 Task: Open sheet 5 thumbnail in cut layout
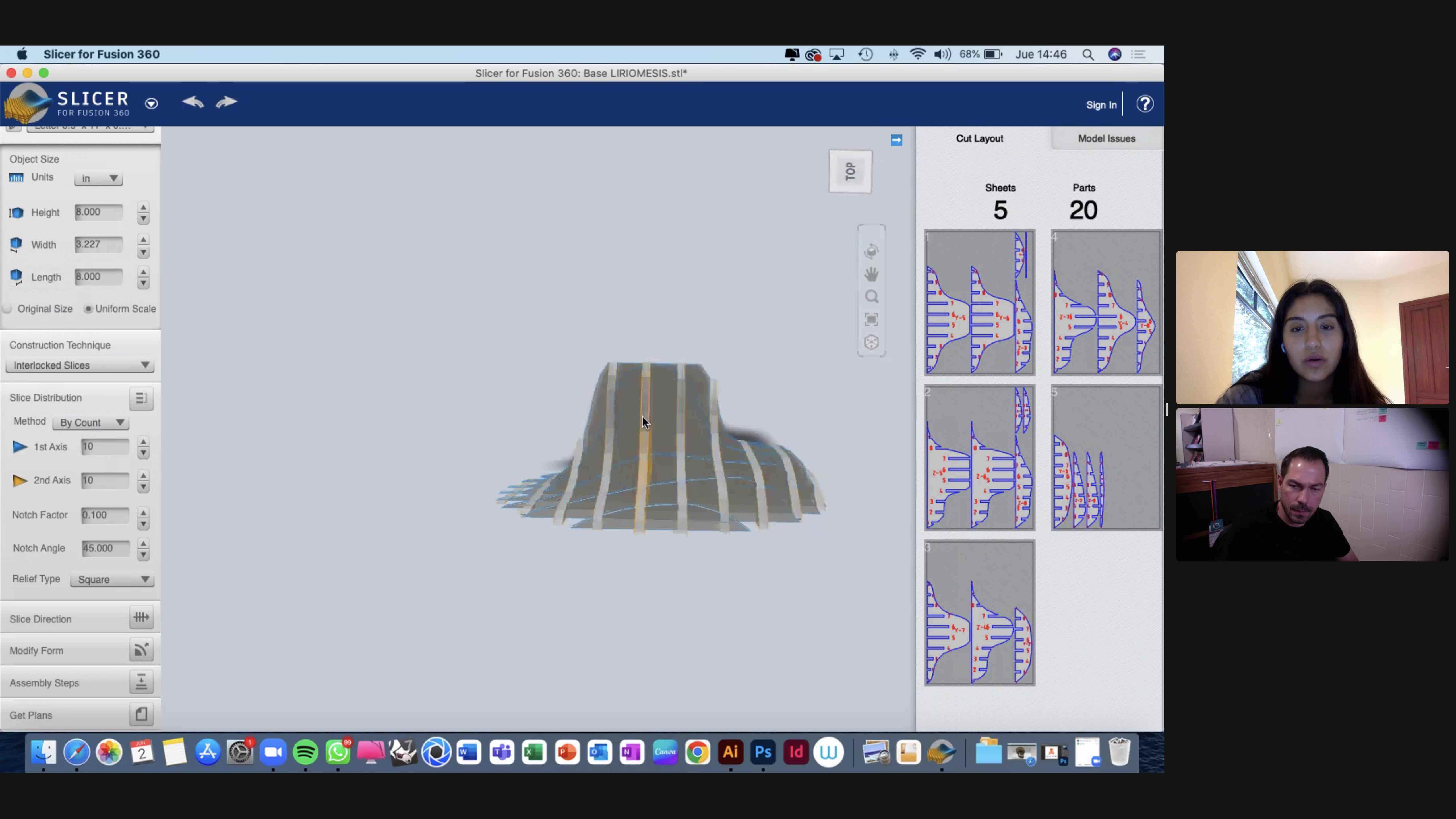point(1106,458)
